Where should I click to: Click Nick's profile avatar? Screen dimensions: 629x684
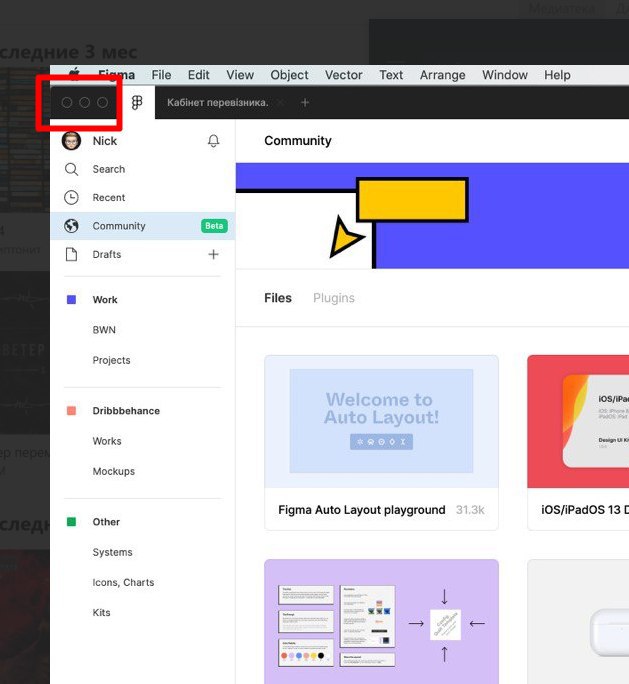pos(71,141)
